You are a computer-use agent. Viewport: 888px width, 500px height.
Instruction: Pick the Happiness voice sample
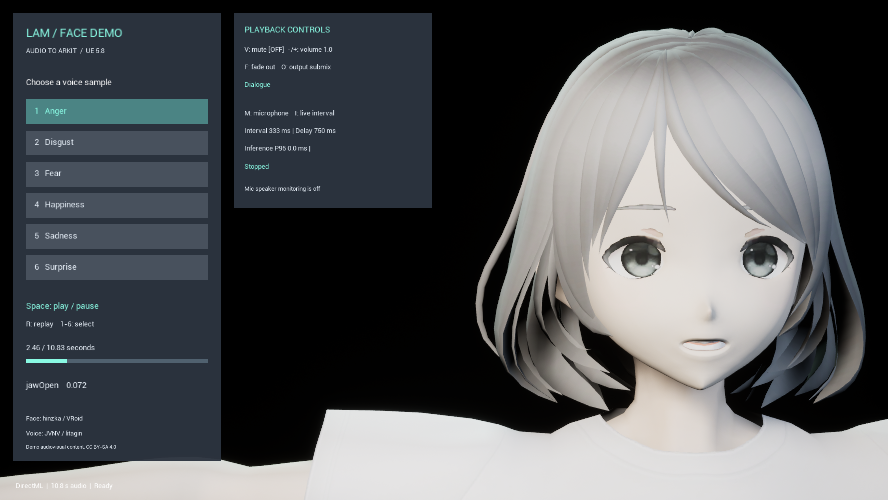[x=117, y=205]
